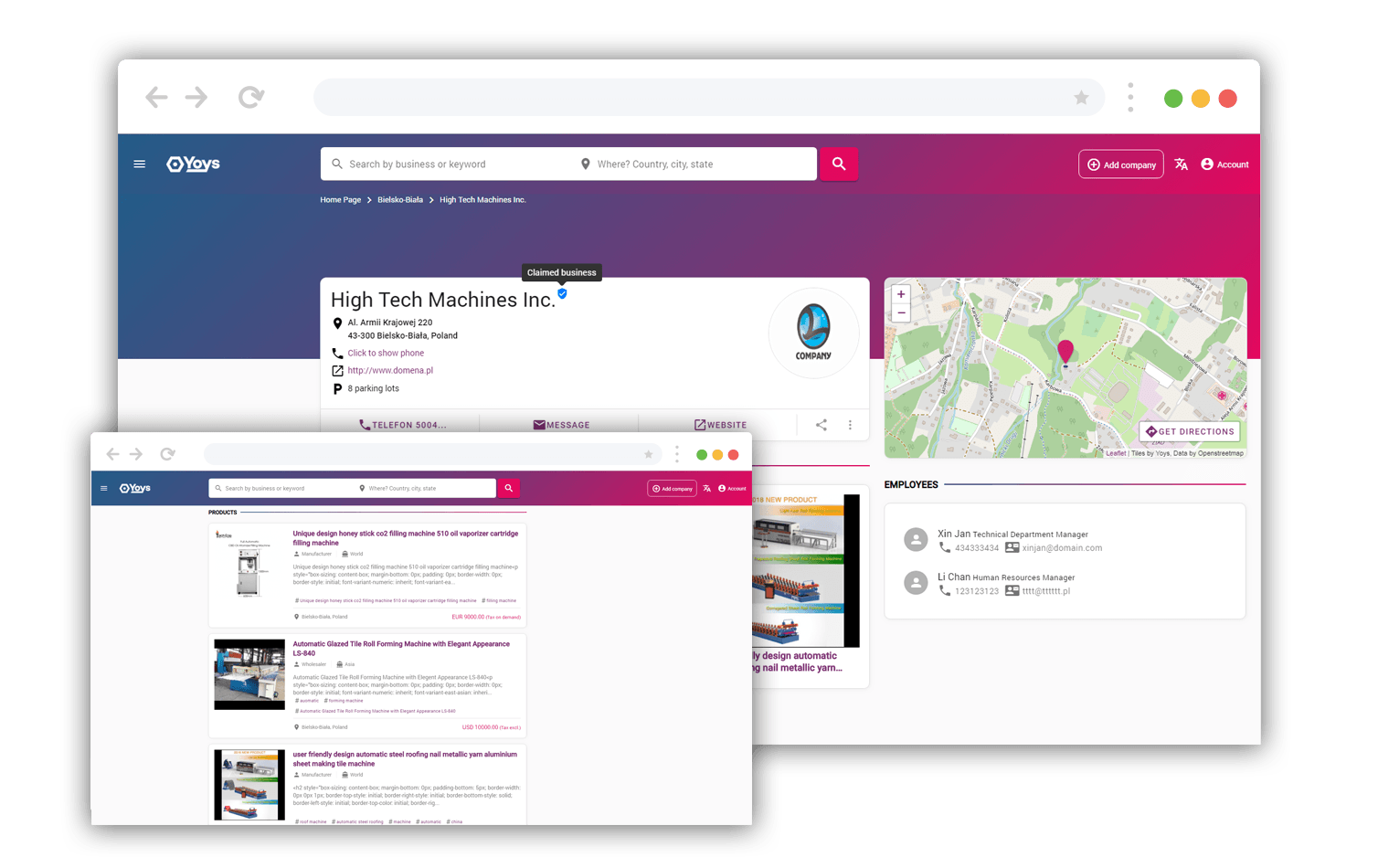Zoom in on the map

click(x=901, y=294)
